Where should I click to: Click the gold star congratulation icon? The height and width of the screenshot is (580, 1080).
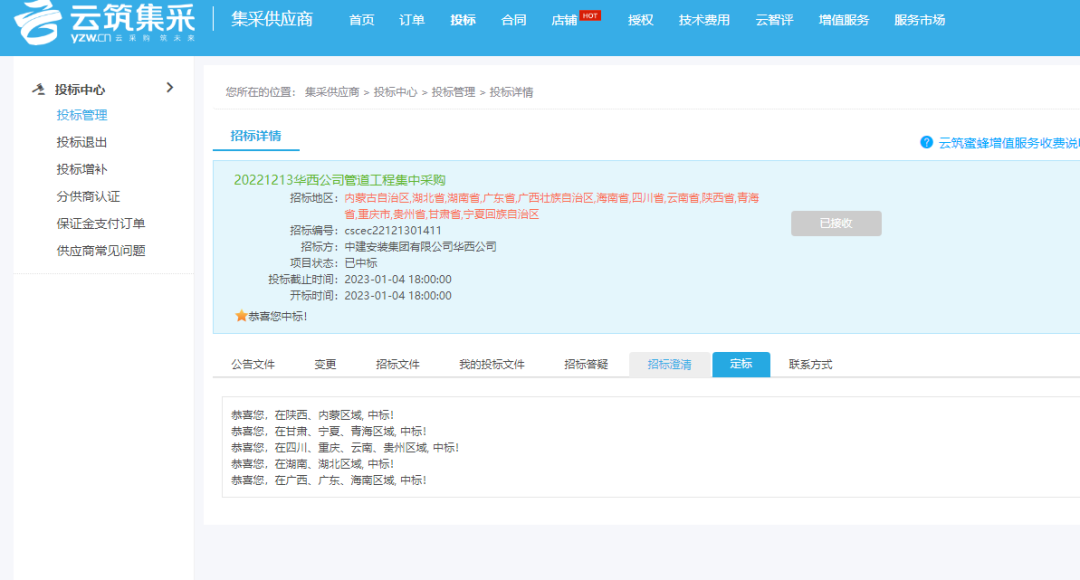point(240,316)
